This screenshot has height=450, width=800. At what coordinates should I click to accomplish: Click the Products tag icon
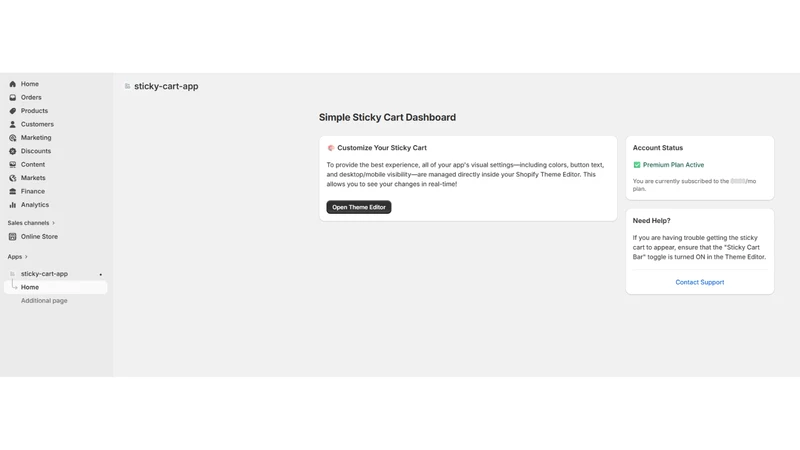13,111
